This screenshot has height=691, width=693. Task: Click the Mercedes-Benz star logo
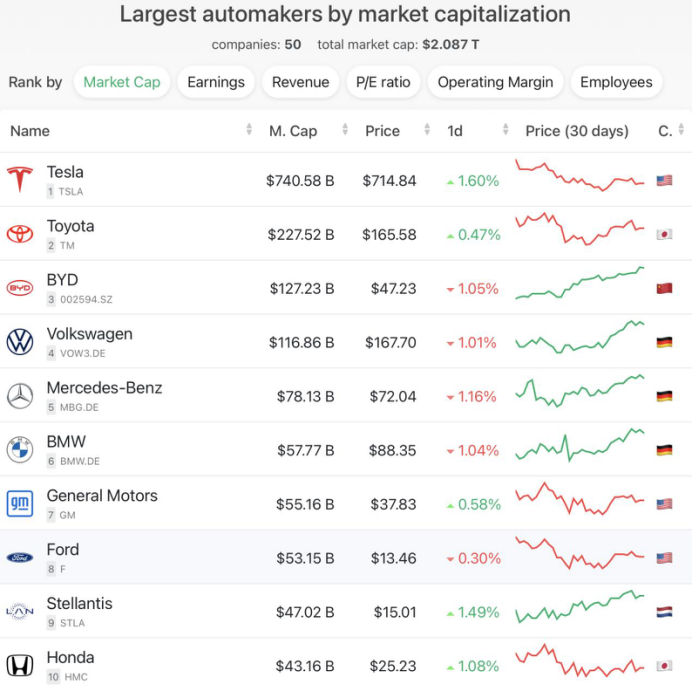click(20, 396)
